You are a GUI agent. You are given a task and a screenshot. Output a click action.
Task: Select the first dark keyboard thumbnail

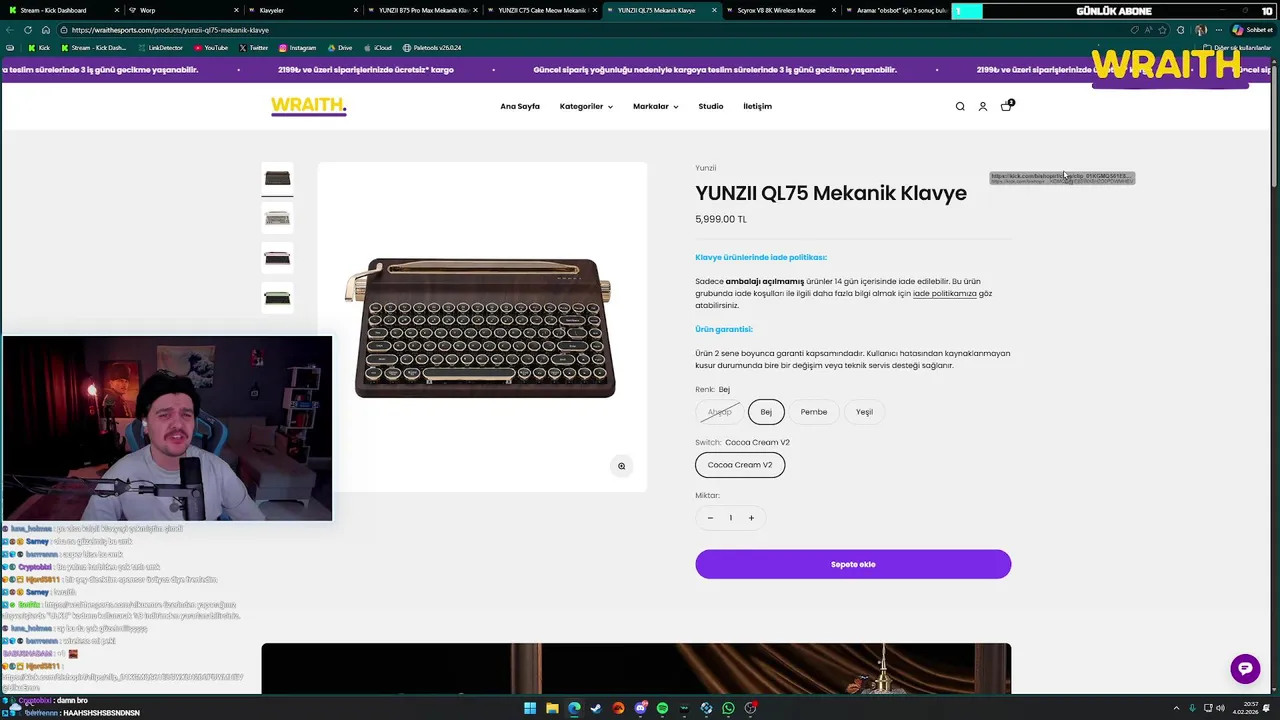click(x=277, y=178)
